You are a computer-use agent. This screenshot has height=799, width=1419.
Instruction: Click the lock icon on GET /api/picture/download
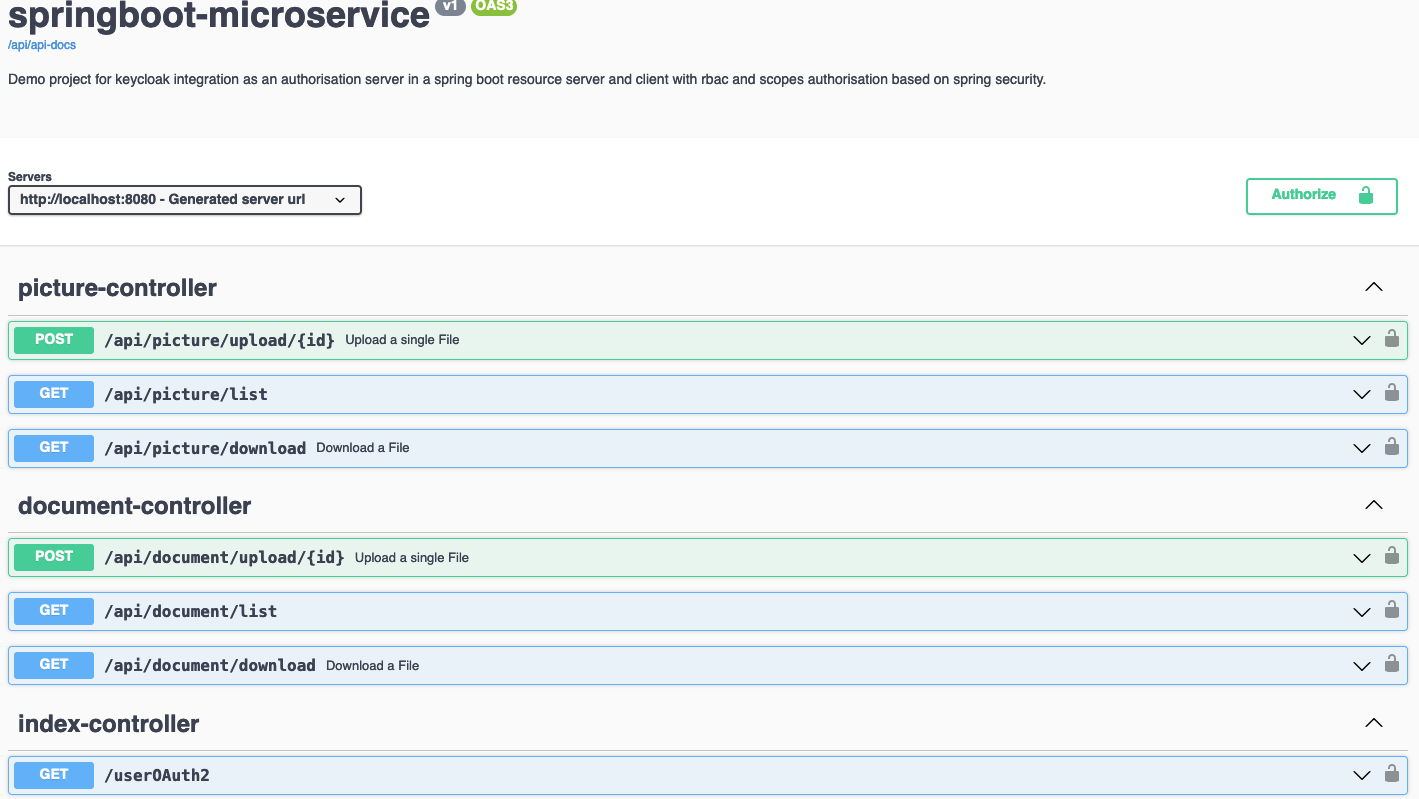[x=1391, y=447]
